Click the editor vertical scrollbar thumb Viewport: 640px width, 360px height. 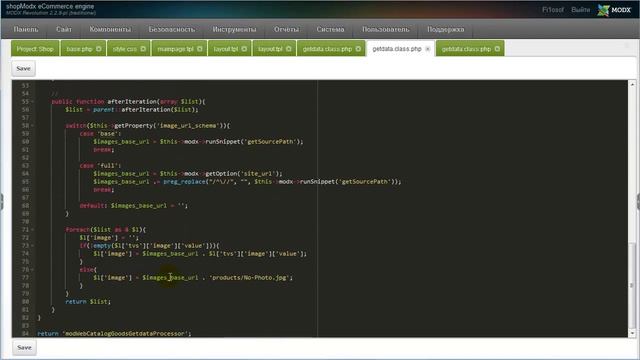coord(632,284)
